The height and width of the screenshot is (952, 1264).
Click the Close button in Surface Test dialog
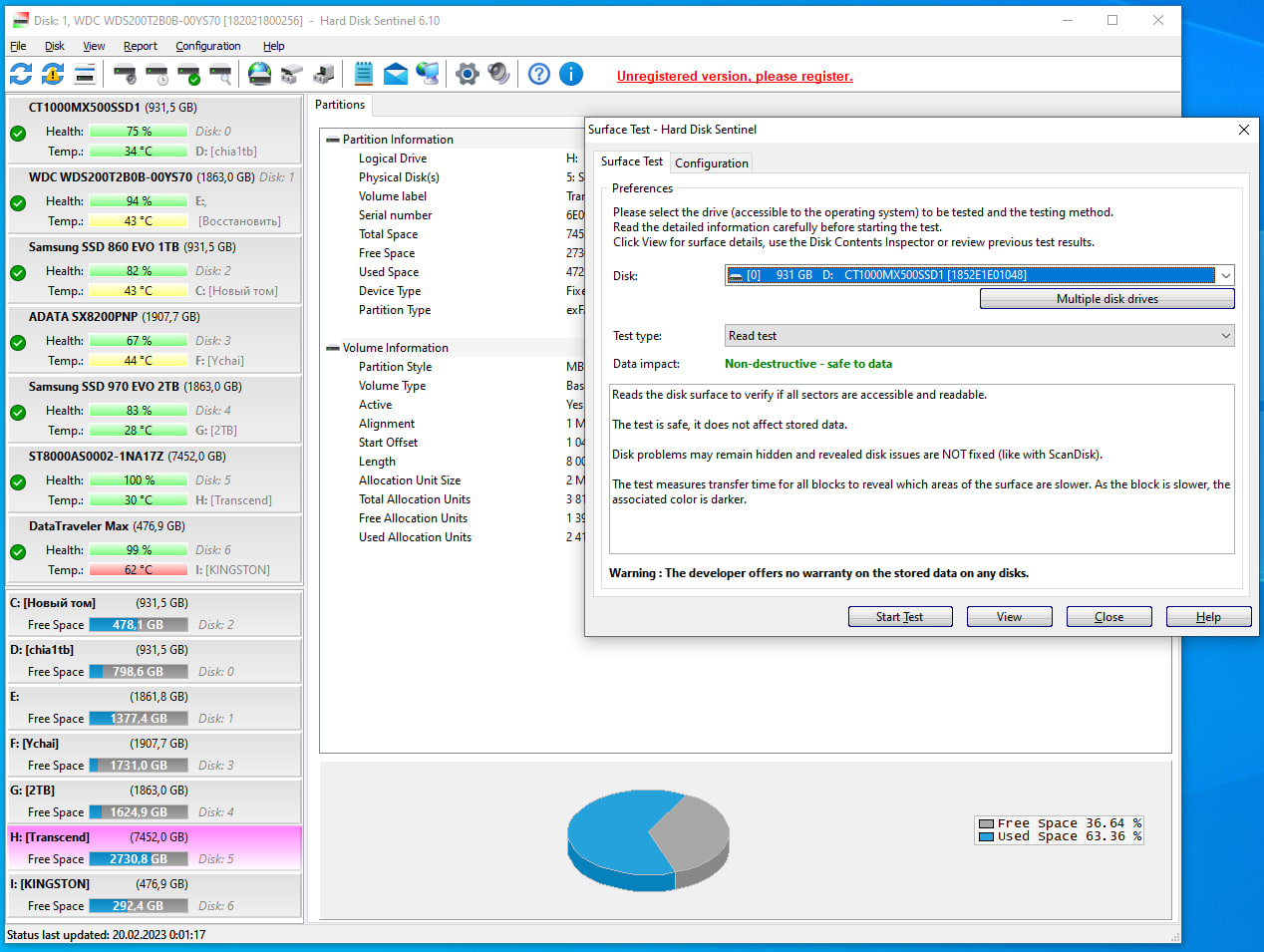(1108, 617)
